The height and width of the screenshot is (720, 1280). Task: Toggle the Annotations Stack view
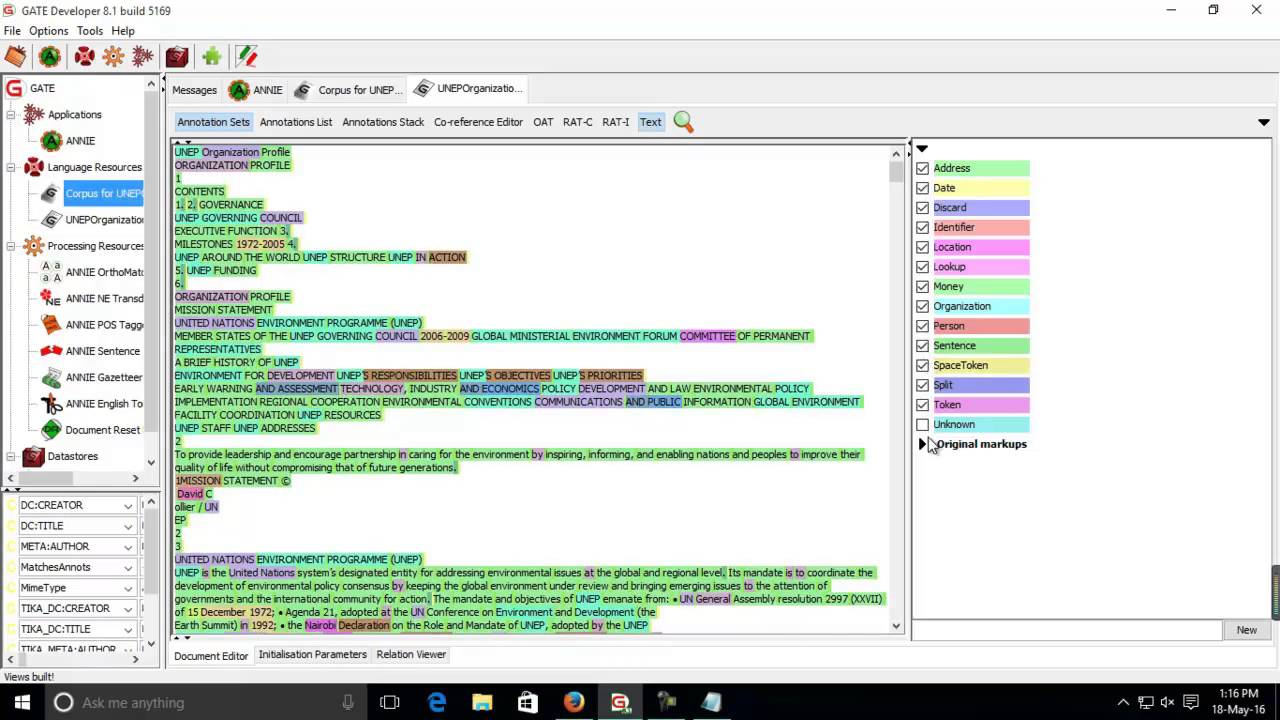click(383, 122)
